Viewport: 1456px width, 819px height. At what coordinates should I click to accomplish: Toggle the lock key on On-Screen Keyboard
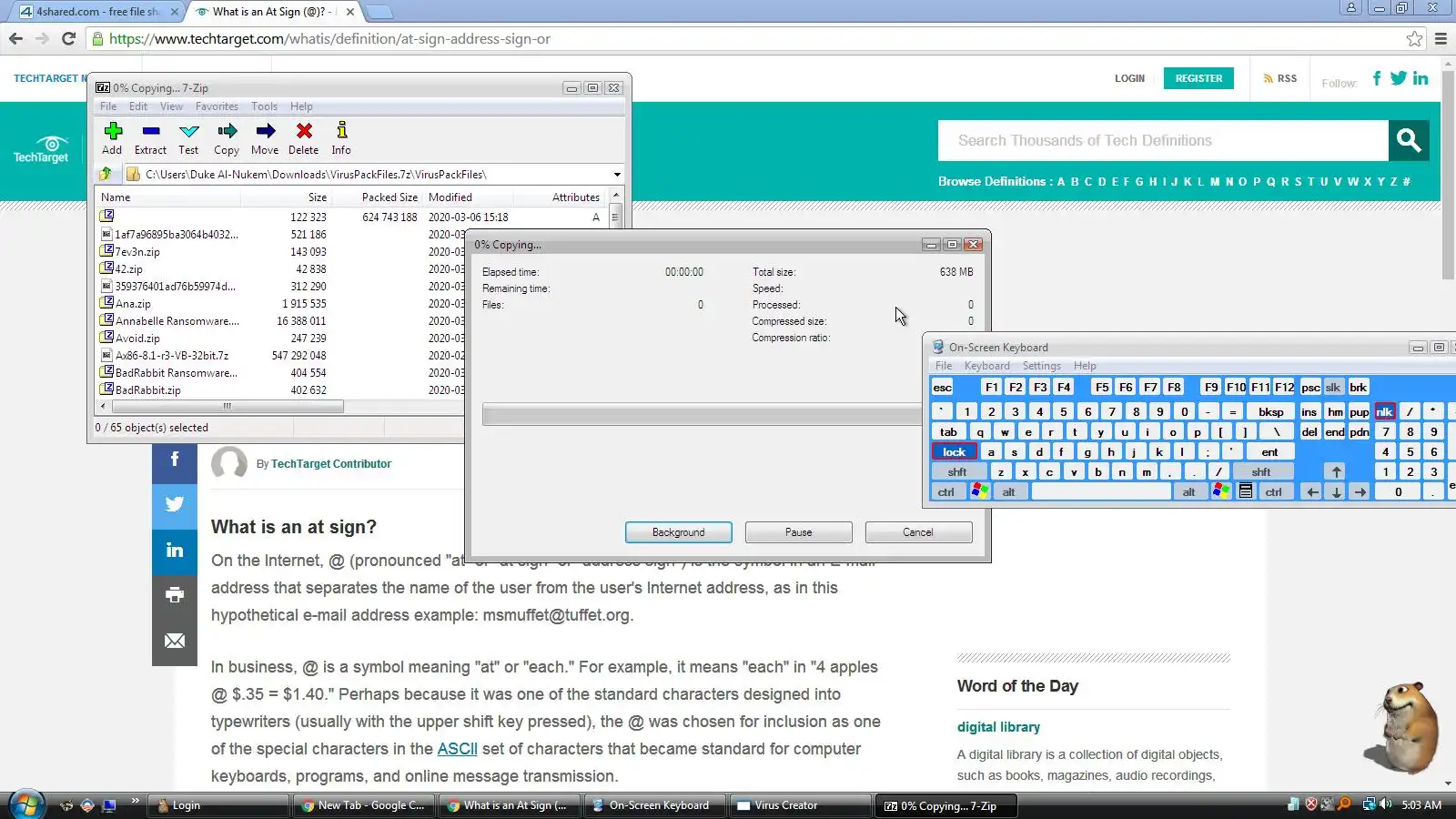pos(954,451)
